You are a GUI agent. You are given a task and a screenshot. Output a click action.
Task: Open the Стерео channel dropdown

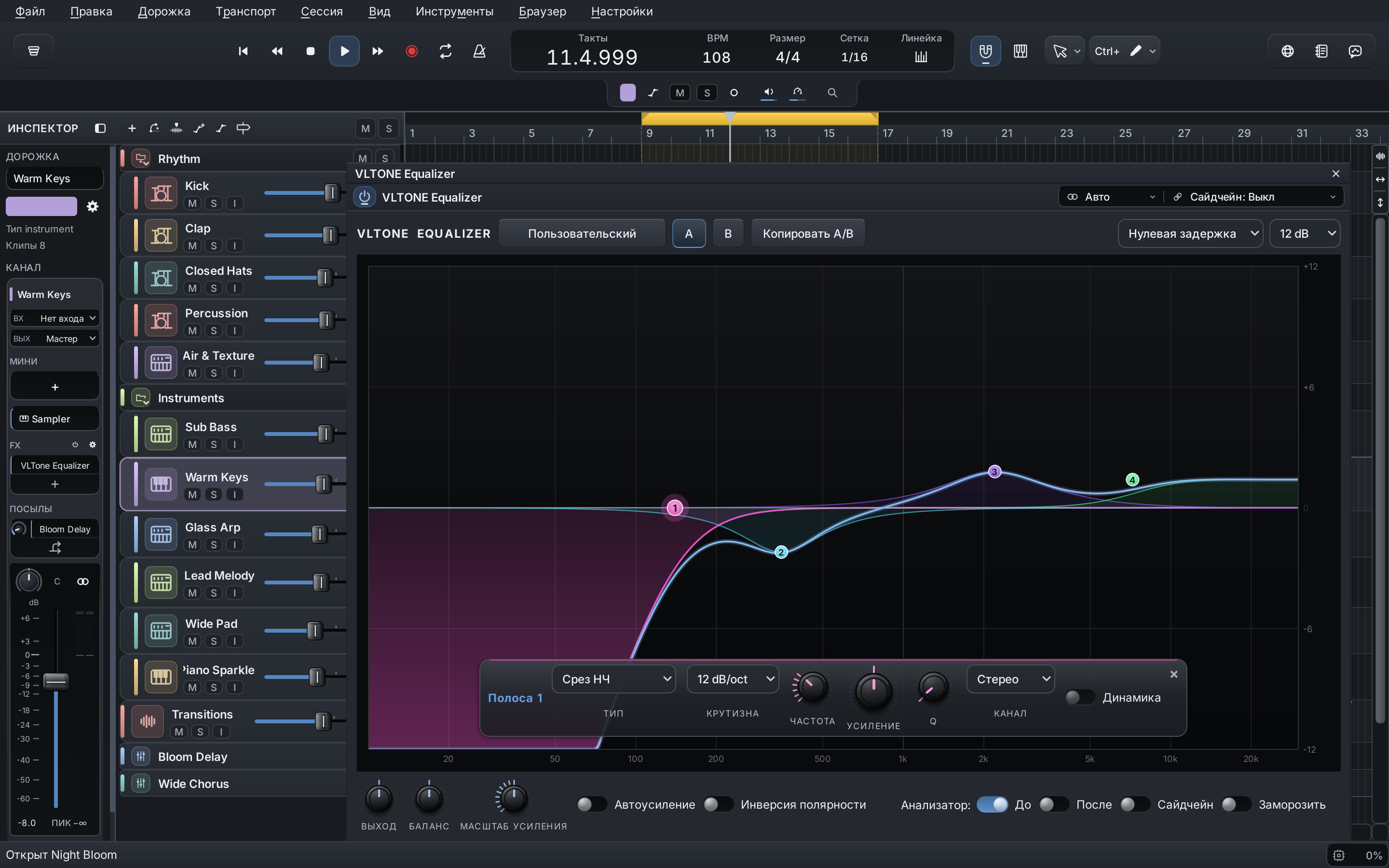pyautogui.click(x=1010, y=679)
